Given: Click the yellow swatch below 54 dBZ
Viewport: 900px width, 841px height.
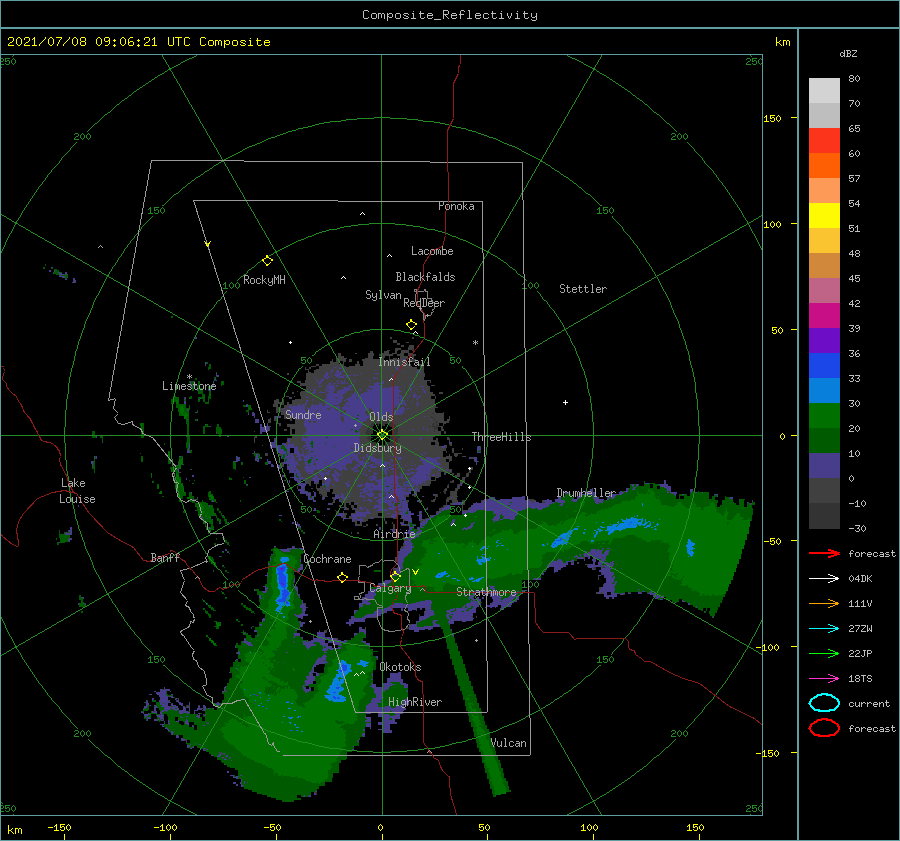Looking at the screenshot, I should click(x=824, y=215).
